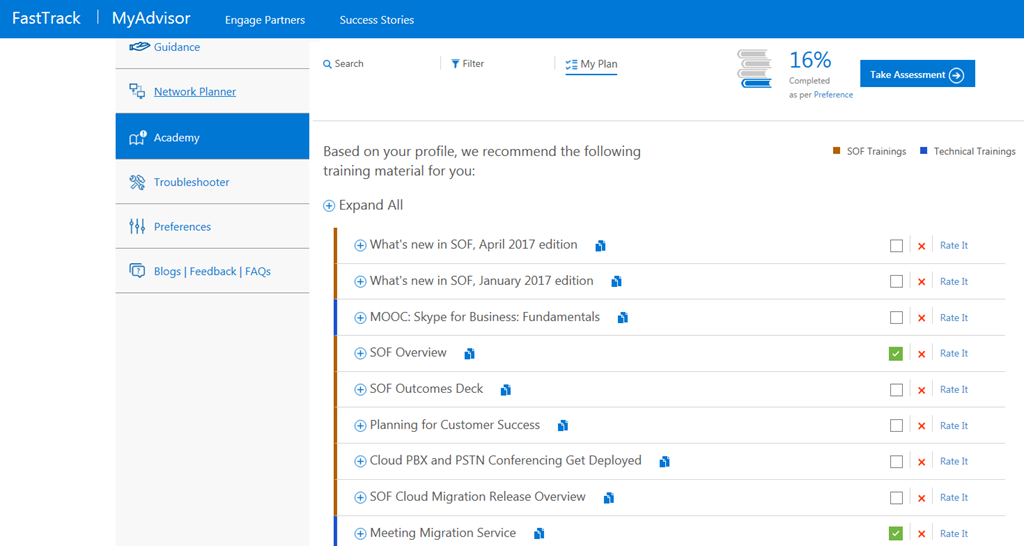1024x546 pixels.
Task: Click the document icon beside SOF Overview
Action: tap(469, 354)
